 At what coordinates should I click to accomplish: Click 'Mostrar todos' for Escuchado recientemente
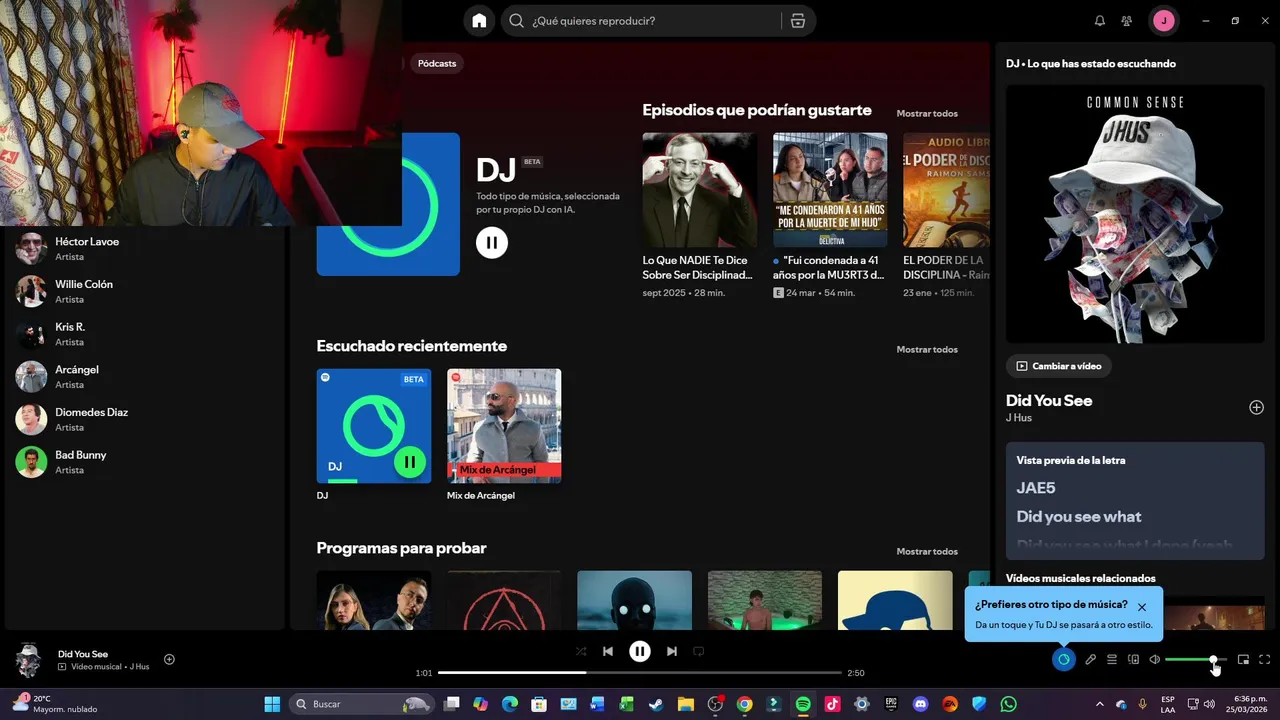point(927,349)
